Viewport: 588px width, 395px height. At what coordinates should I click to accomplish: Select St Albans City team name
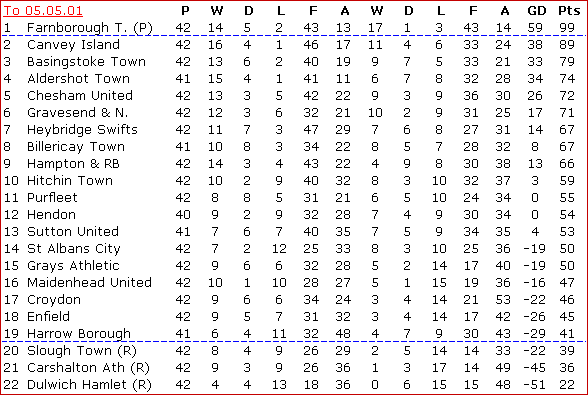pos(74,248)
